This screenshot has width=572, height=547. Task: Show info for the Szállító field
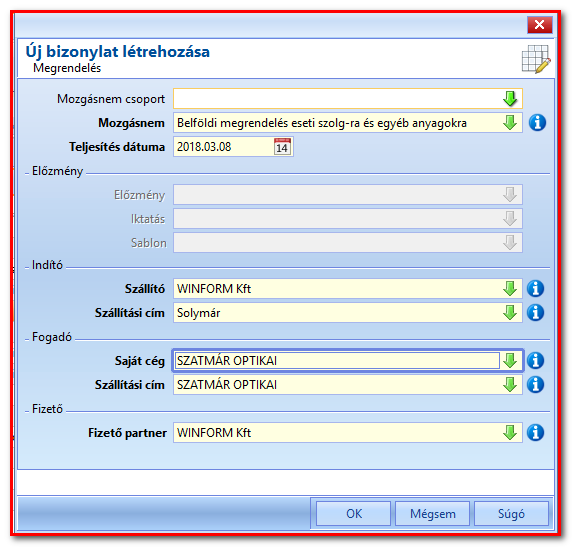click(x=536, y=289)
